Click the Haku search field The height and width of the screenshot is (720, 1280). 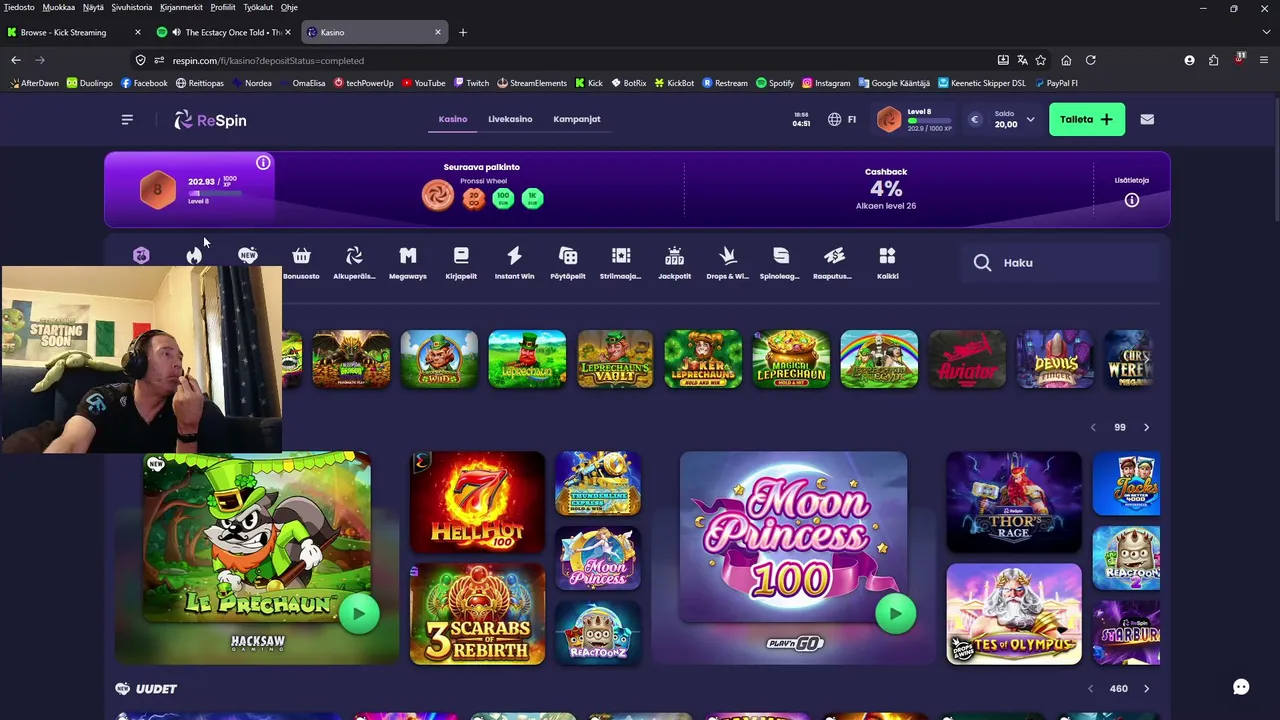[1060, 262]
